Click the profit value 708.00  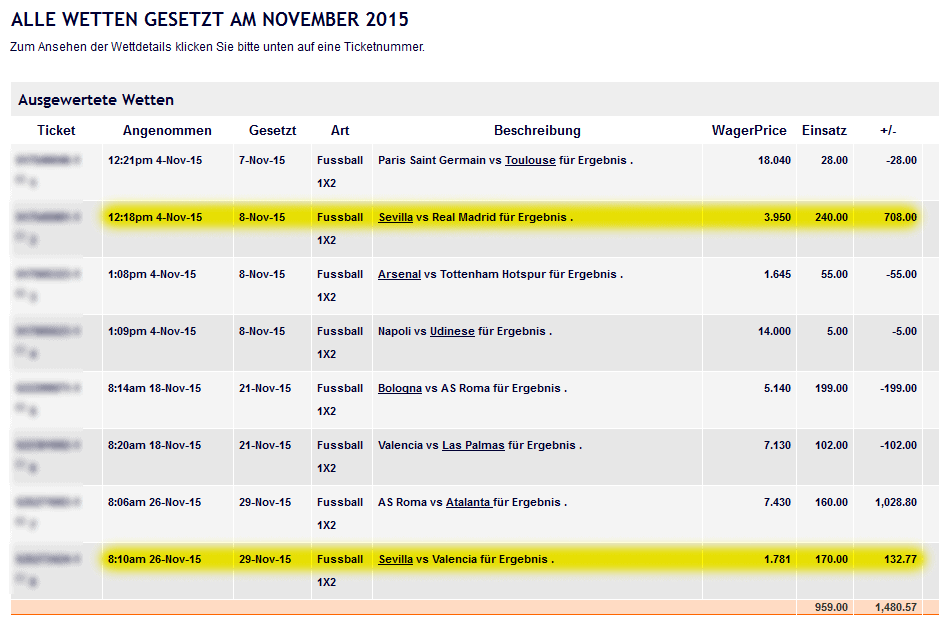(x=900, y=218)
